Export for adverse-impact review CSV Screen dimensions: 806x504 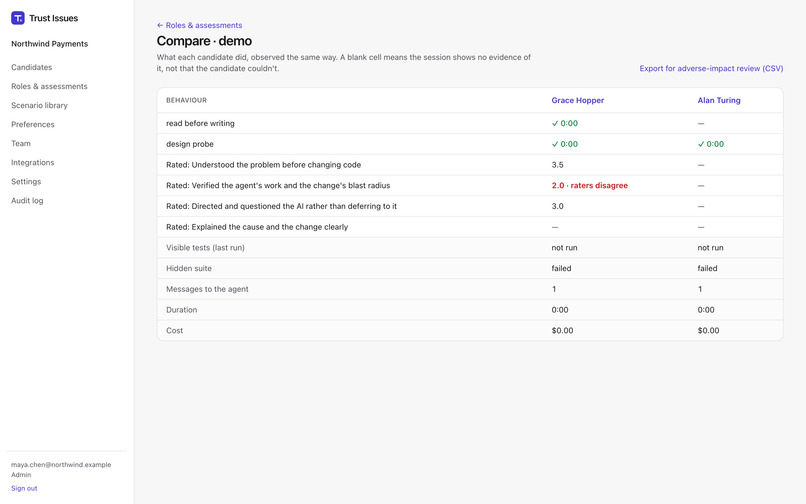click(x=711, y=68)
